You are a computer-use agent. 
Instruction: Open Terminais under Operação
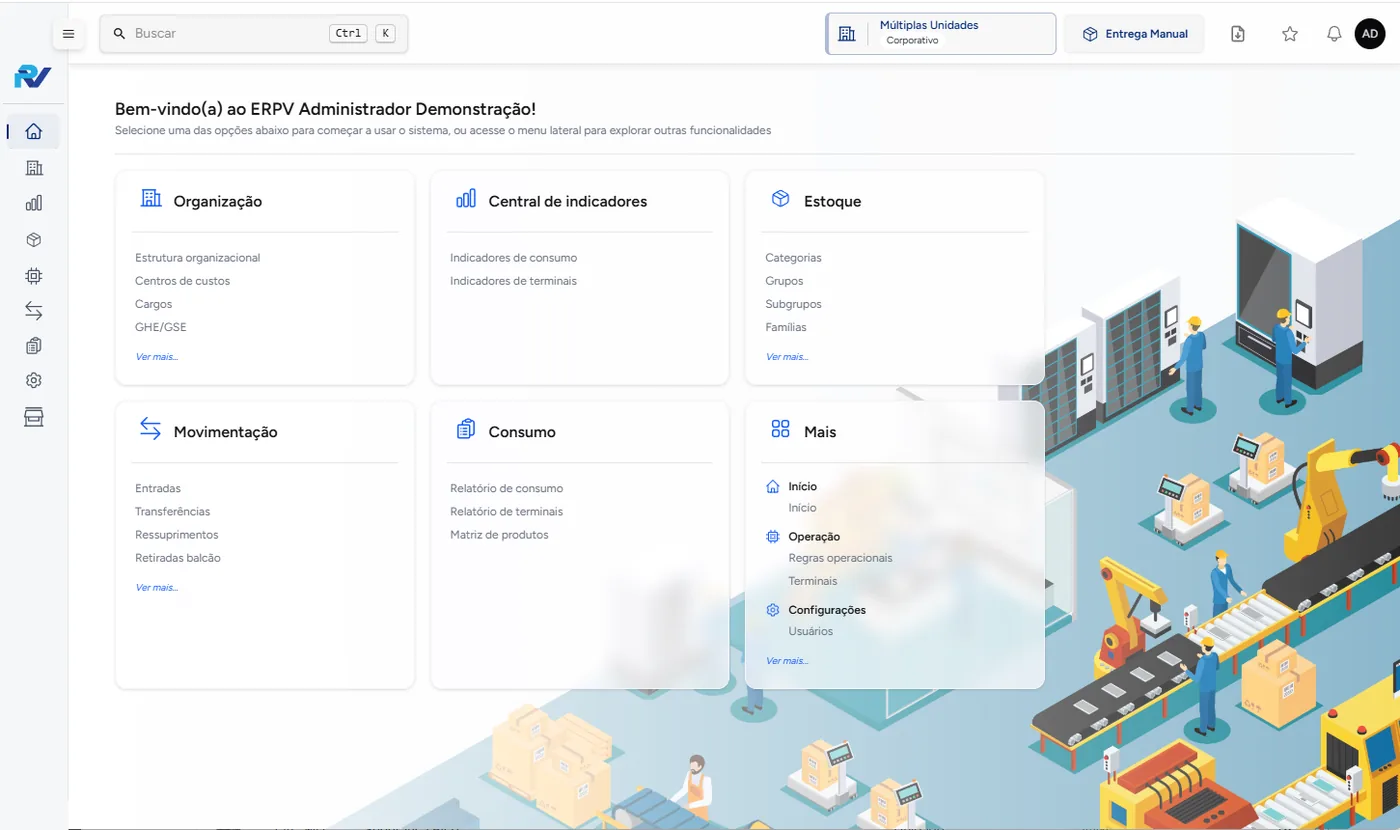[x=813, y=581]
